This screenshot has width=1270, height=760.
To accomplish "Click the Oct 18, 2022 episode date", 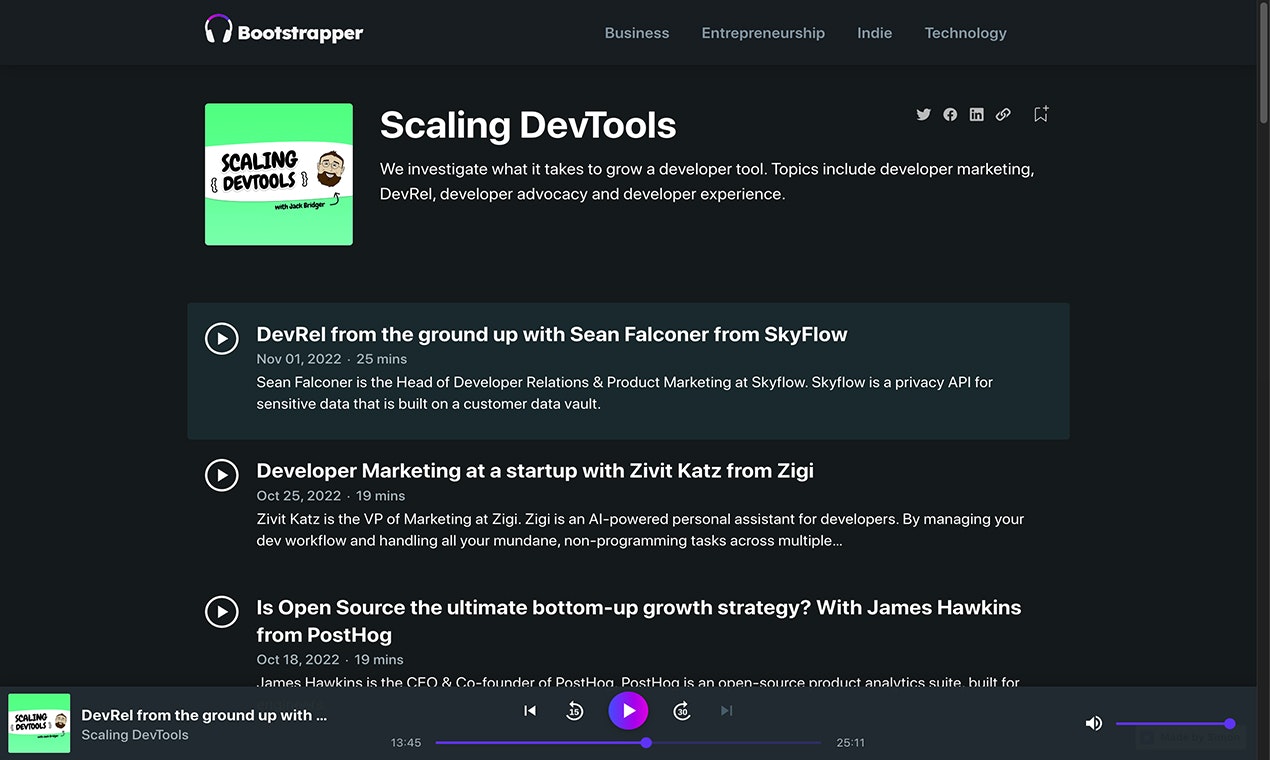I will [298, 660].
